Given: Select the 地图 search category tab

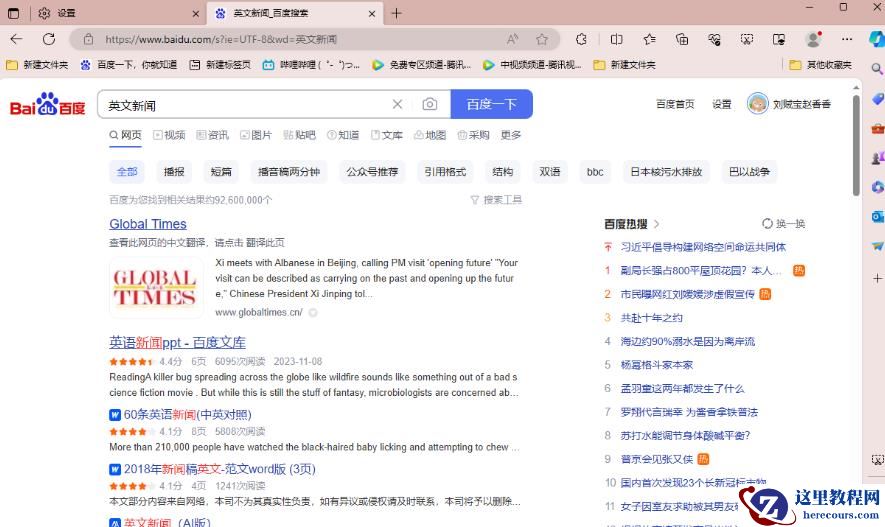Looking at the screenshot, I should [x=430, y=135].
